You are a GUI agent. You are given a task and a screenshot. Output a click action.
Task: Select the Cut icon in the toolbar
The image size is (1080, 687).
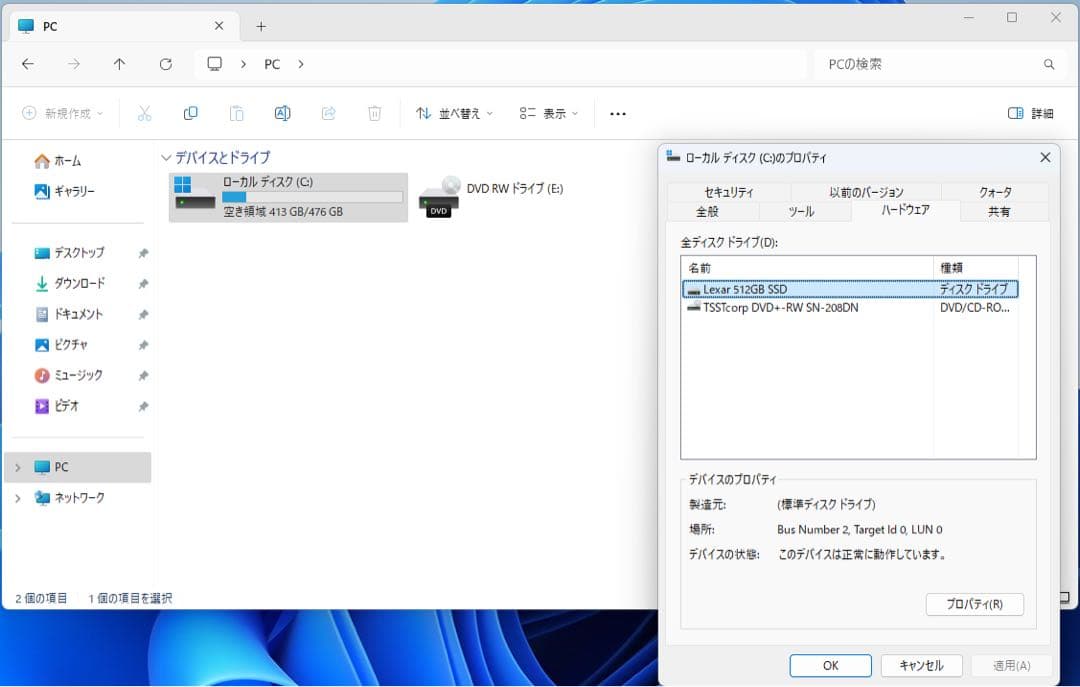pyautogui.click(x=144, y=113)
